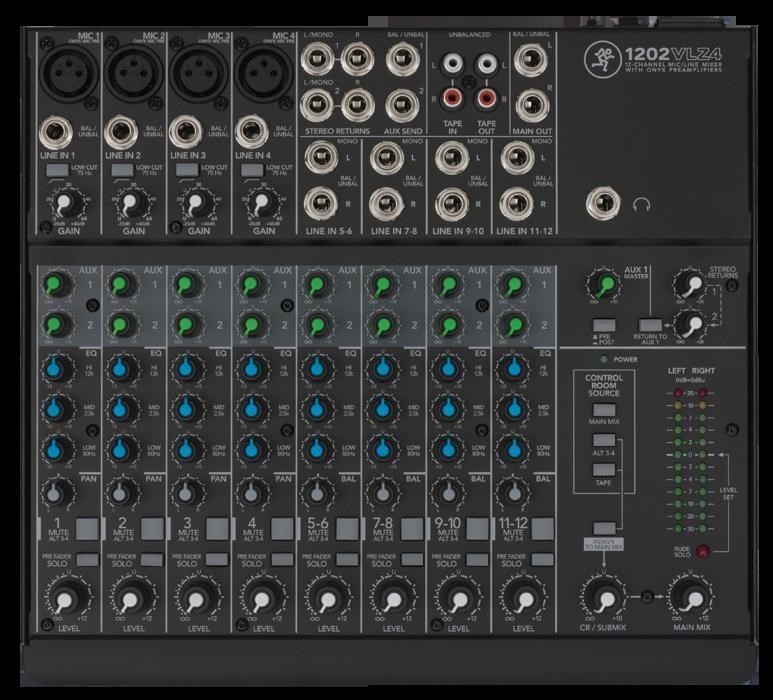Screen dimensions: 773x700
Task: Toggle channel 1 MUTE ALT 3-4 button
Action: pos(87,528)
